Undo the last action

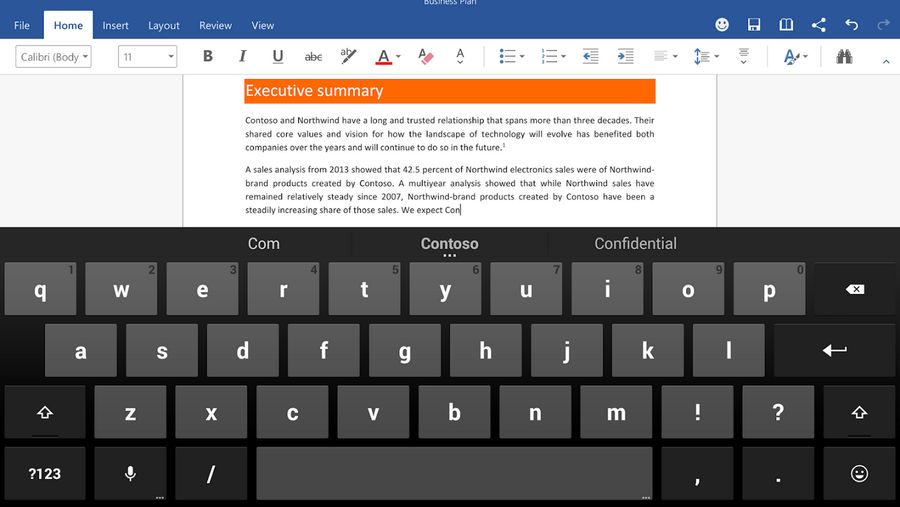(852, 24)
